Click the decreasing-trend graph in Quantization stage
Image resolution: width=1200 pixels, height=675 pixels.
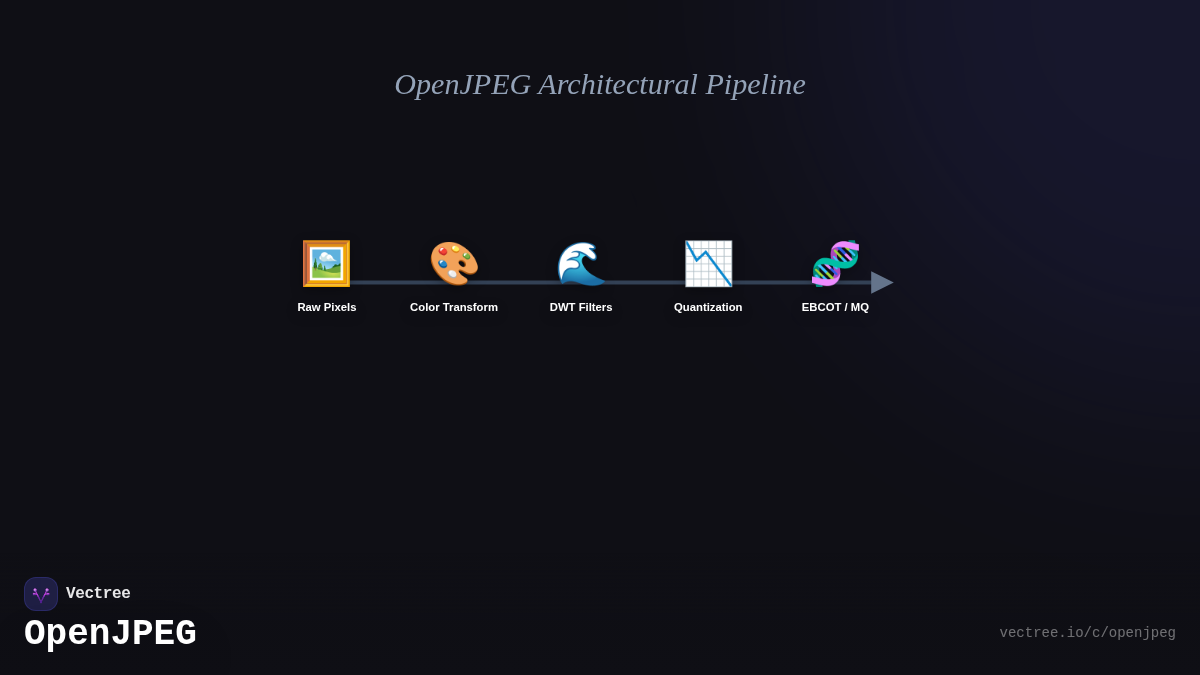coord(708,263)
